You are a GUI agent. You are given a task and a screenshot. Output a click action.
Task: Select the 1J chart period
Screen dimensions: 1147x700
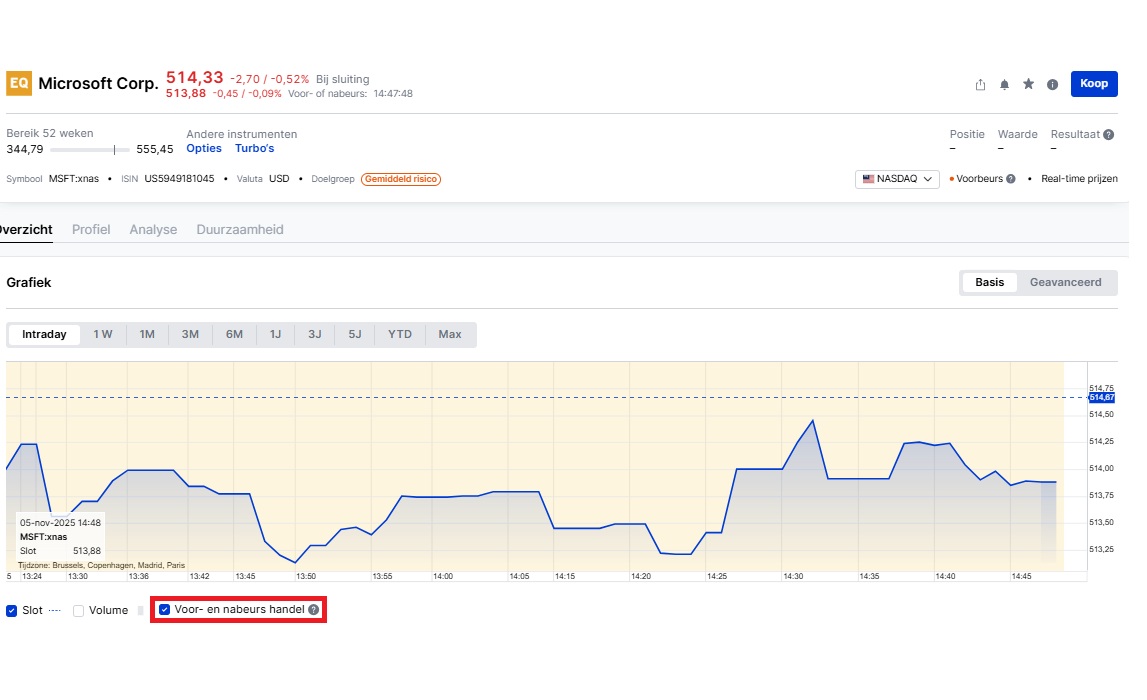(x=275, y=334)
